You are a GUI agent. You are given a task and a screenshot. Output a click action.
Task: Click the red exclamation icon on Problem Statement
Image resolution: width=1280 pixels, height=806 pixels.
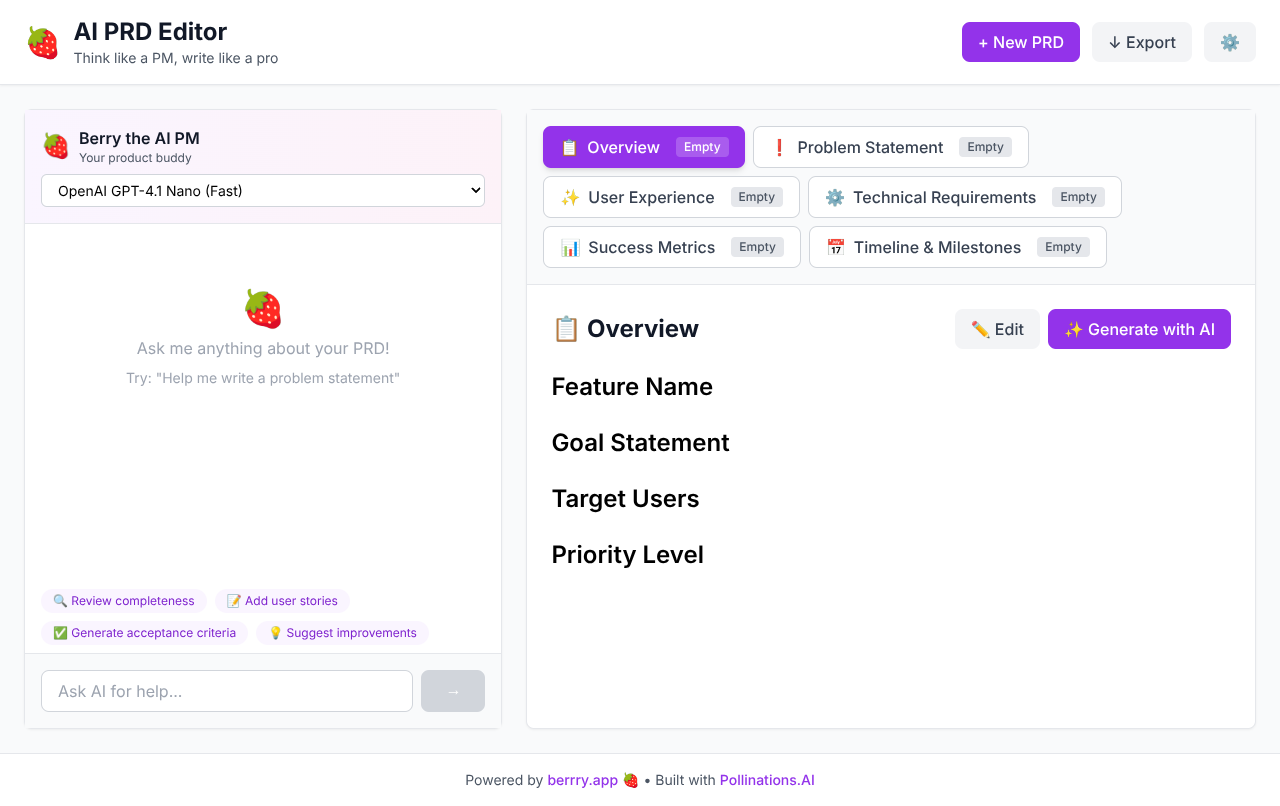point(779,146)
